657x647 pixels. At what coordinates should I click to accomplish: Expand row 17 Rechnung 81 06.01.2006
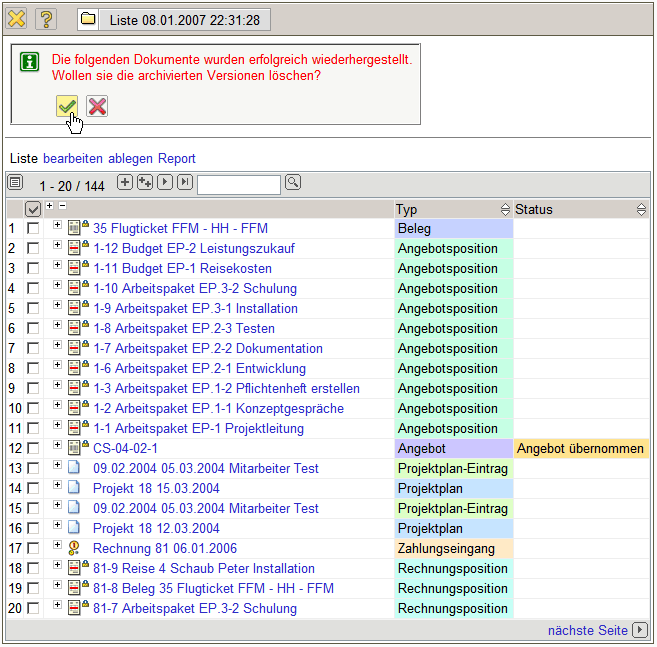coord(57,546)
